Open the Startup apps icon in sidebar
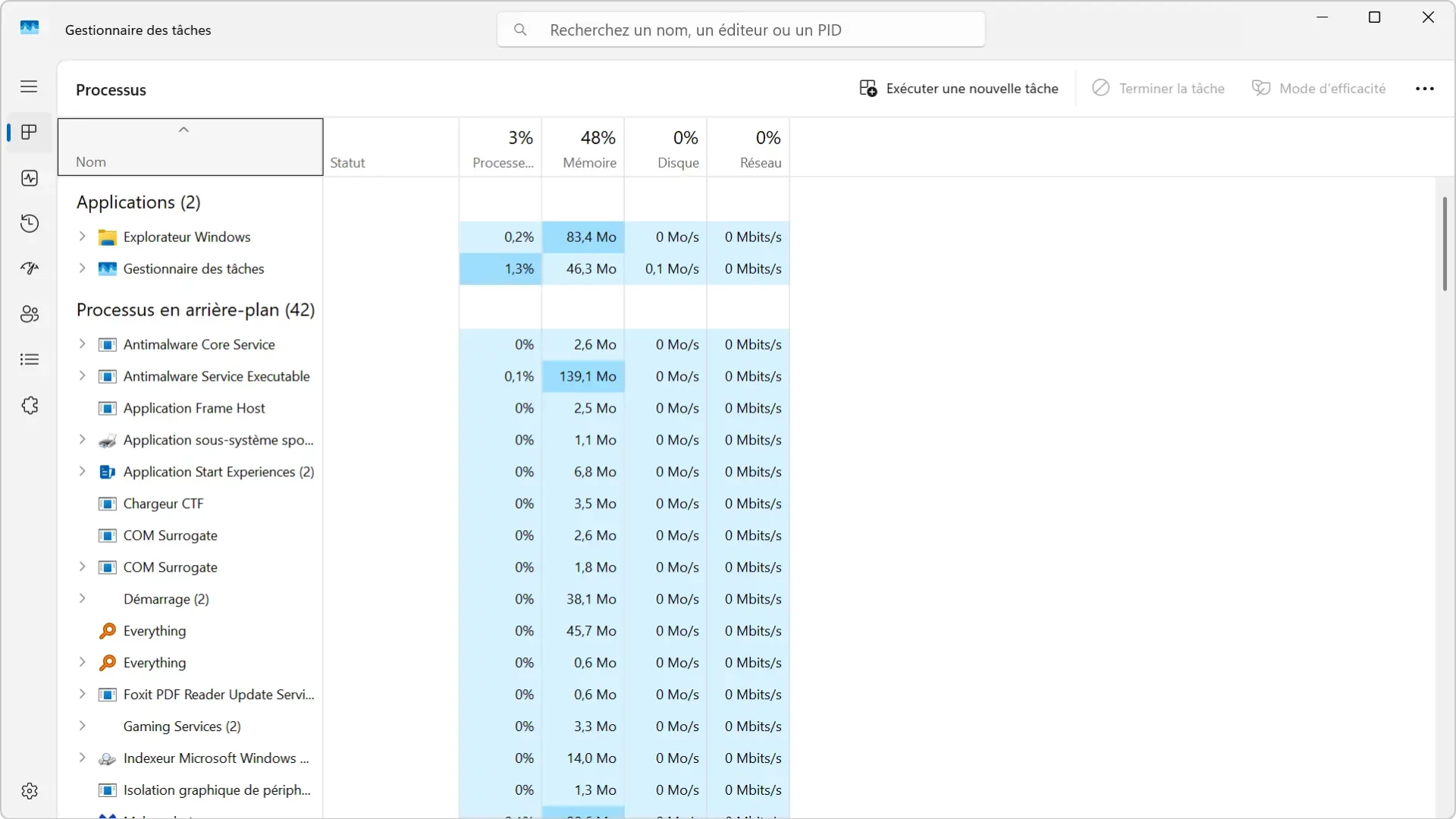The image size is (1456, 819). click(30, 268)
